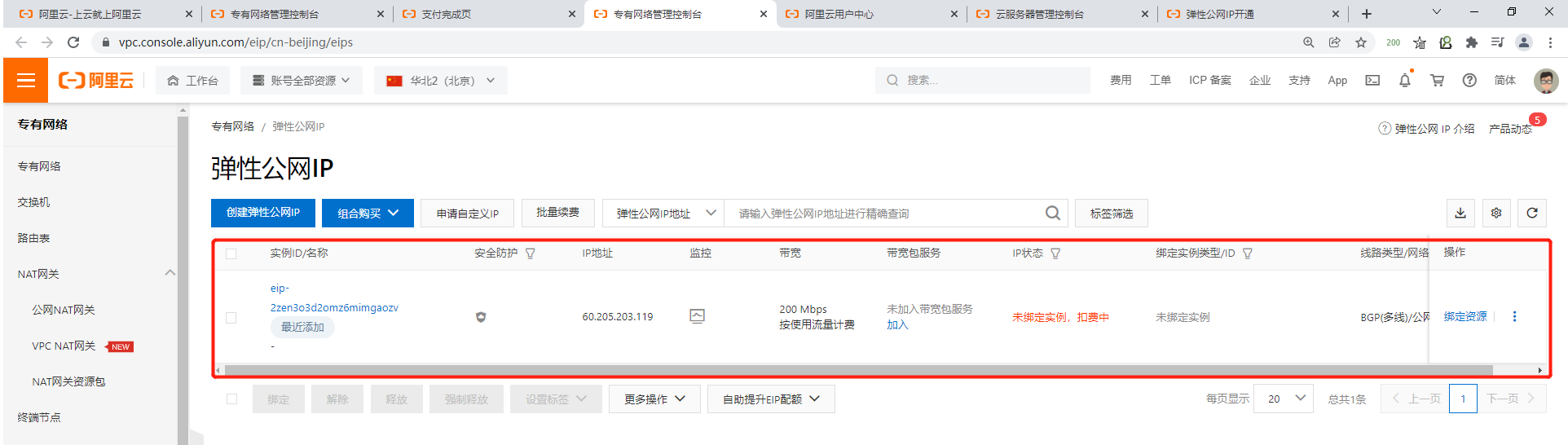Open more actions vertical dots for EIP row
1568x445 pixels.
1514,316
